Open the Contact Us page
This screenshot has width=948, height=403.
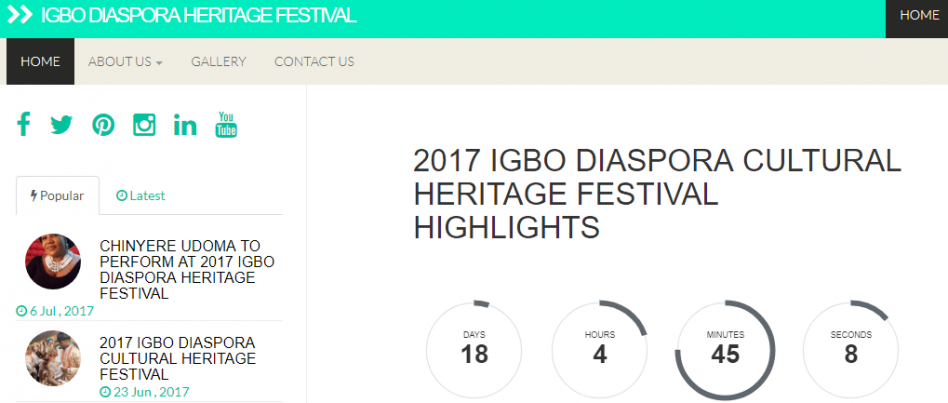(314, 62)
